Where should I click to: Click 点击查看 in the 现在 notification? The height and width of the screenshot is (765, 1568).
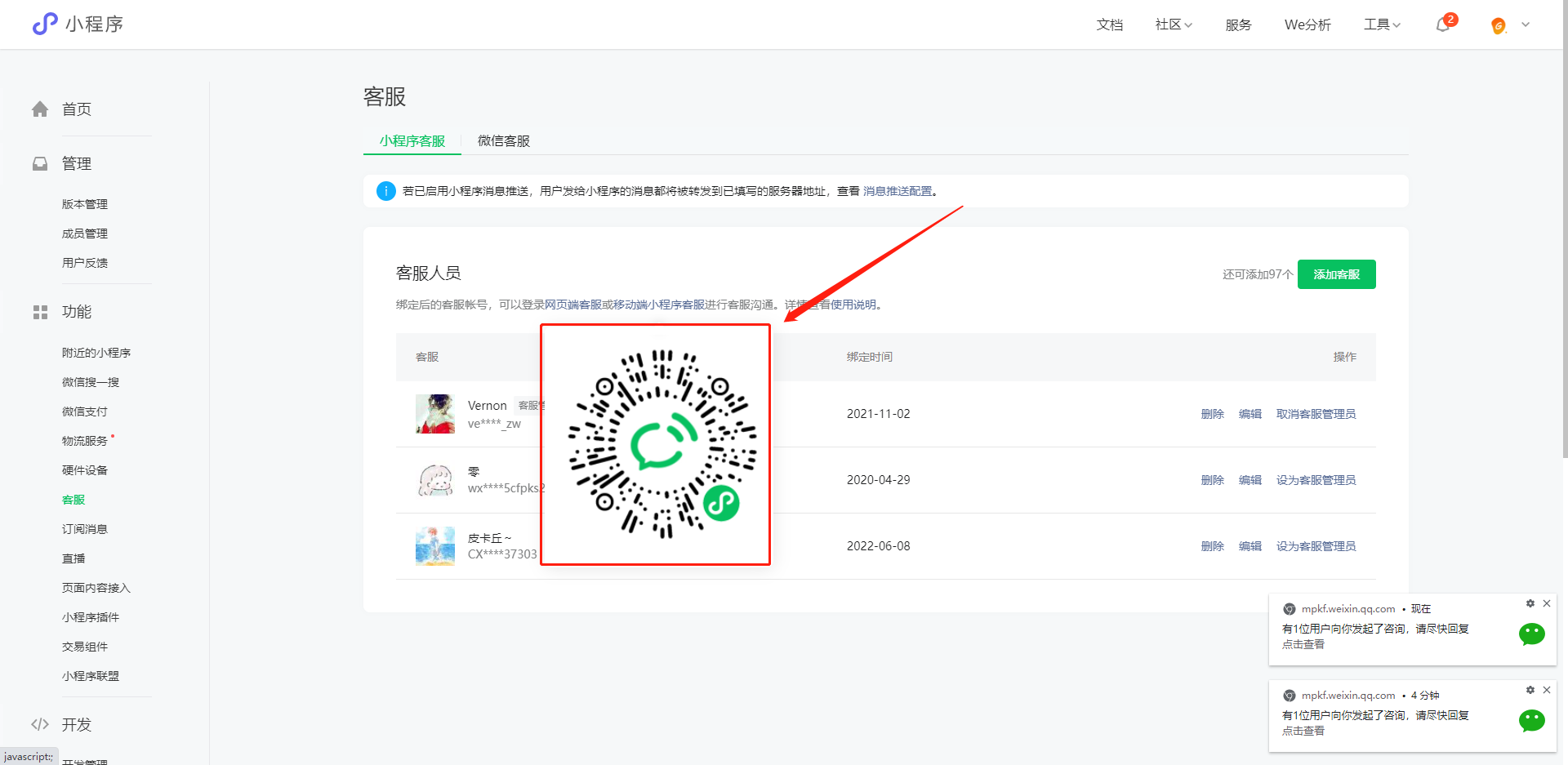1303,644
